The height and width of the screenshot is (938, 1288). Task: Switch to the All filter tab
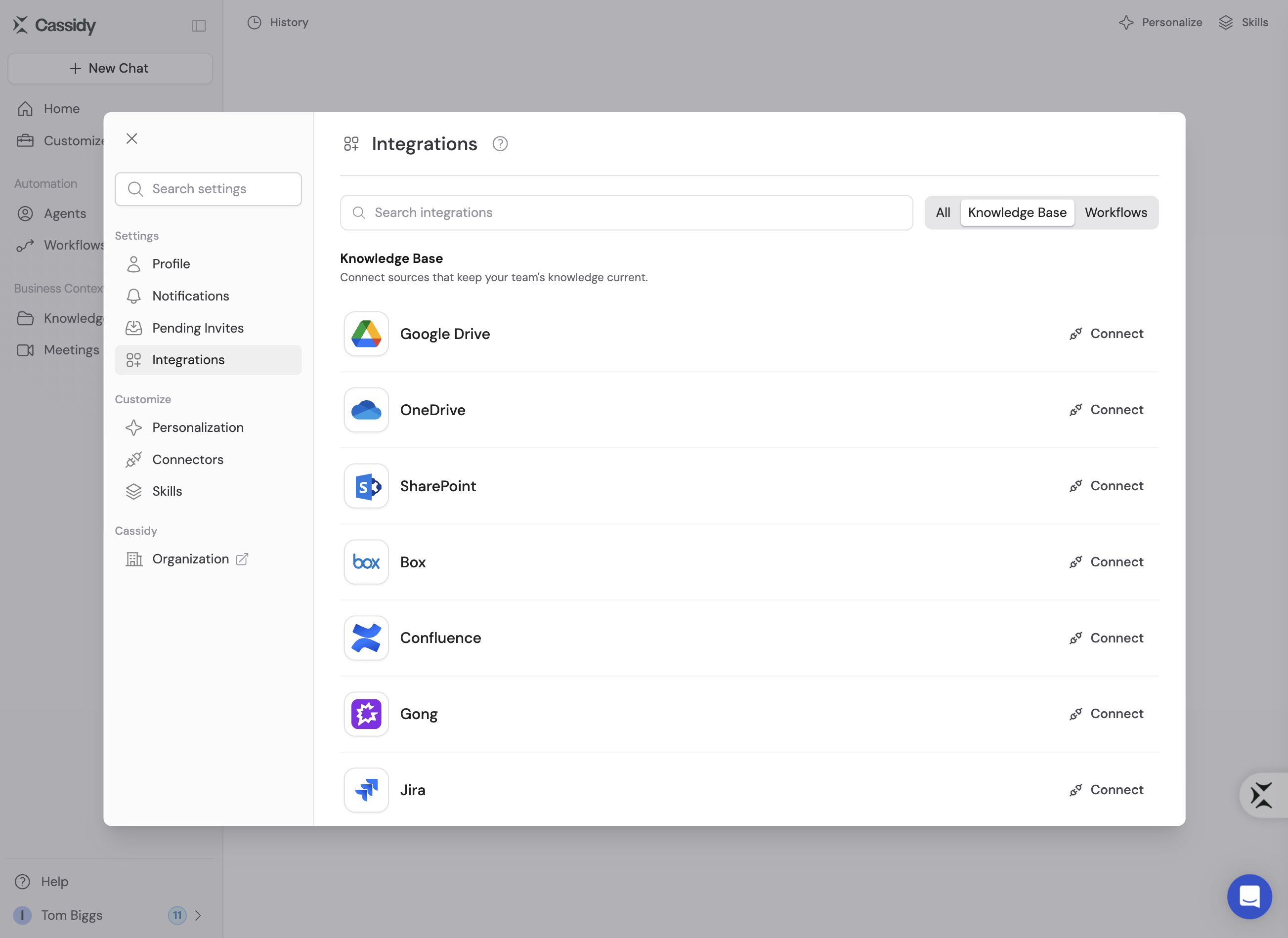[943, 213]
